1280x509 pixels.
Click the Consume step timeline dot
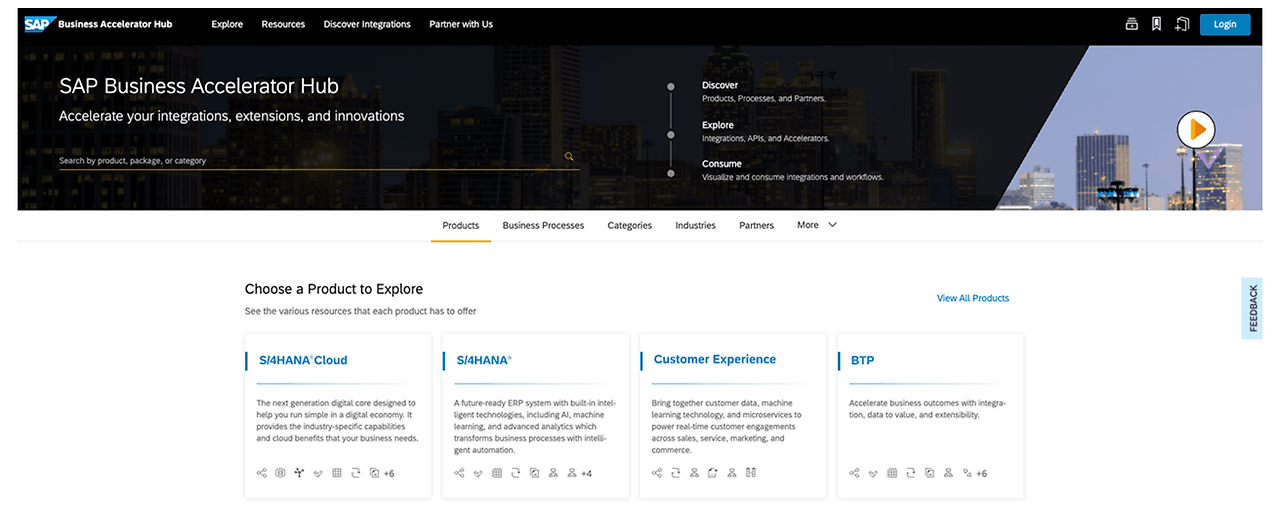point(671,172)
